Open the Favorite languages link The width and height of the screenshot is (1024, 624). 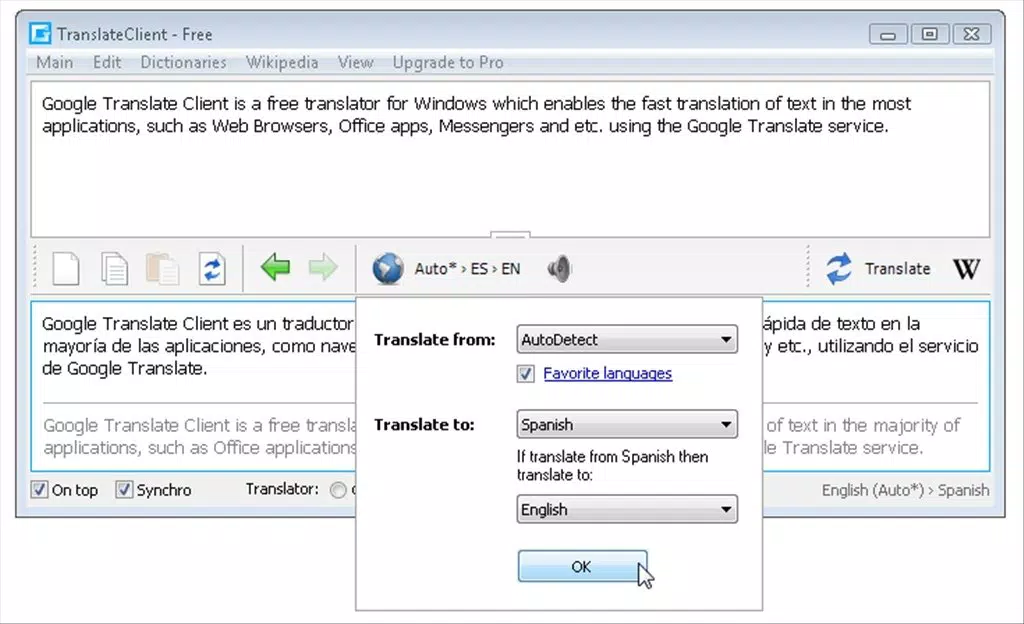(607, 373)
